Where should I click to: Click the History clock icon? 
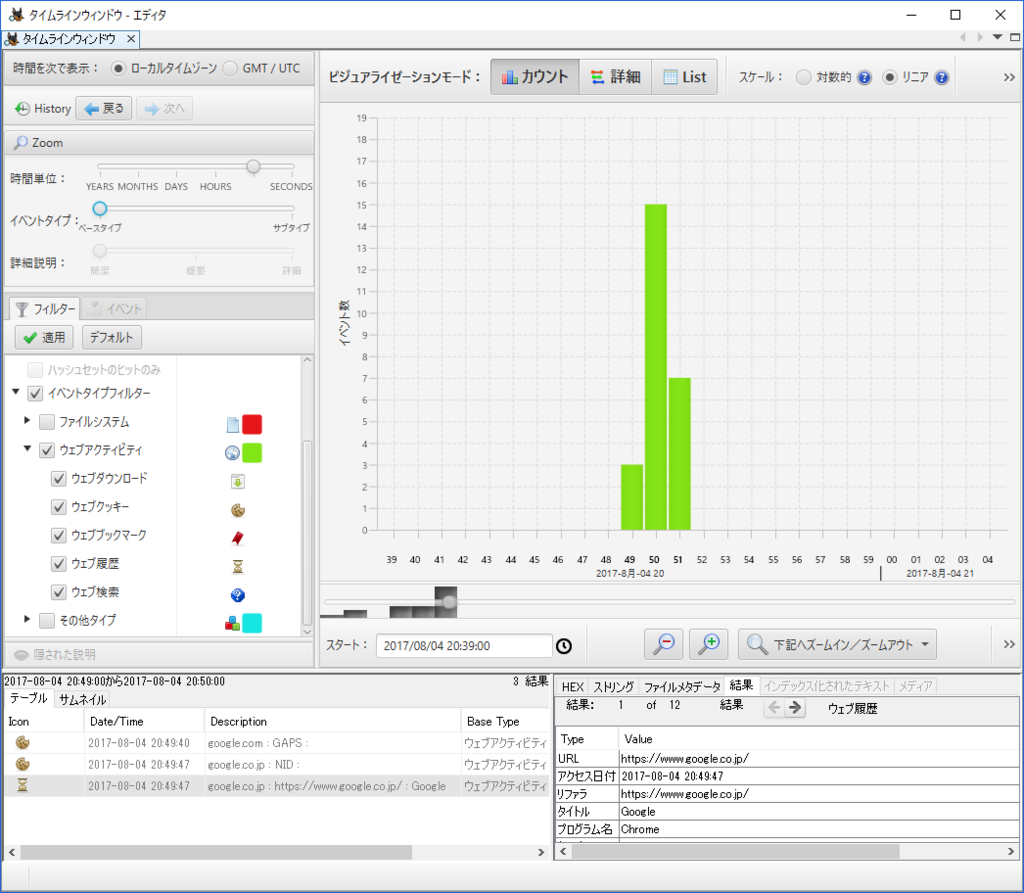pos(22,108)
